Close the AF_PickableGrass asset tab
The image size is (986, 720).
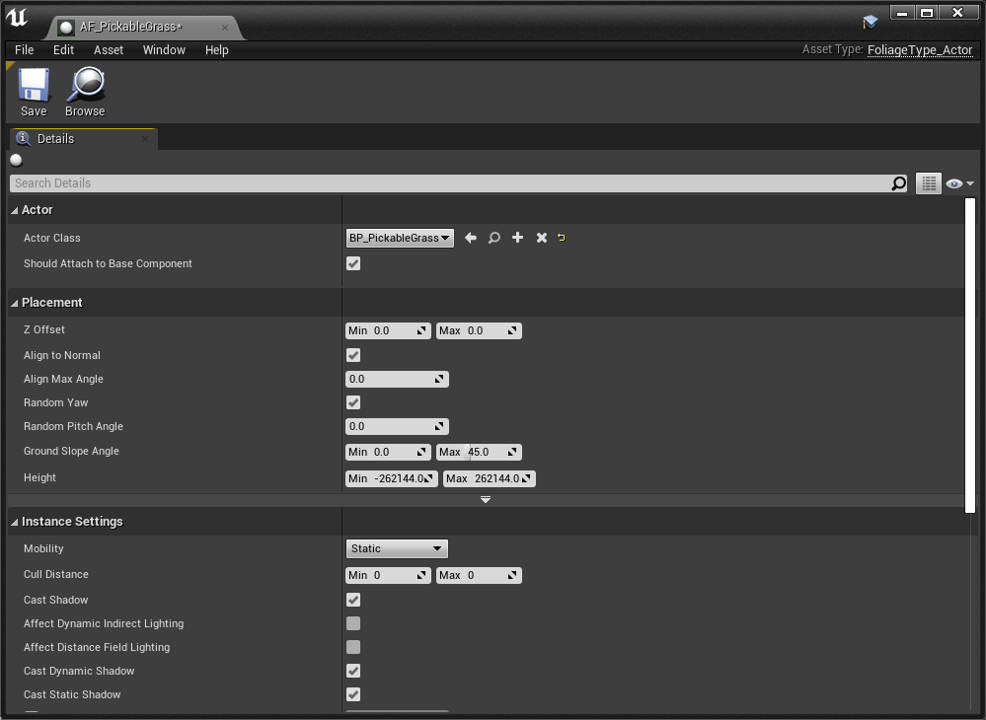pos(224,27)
